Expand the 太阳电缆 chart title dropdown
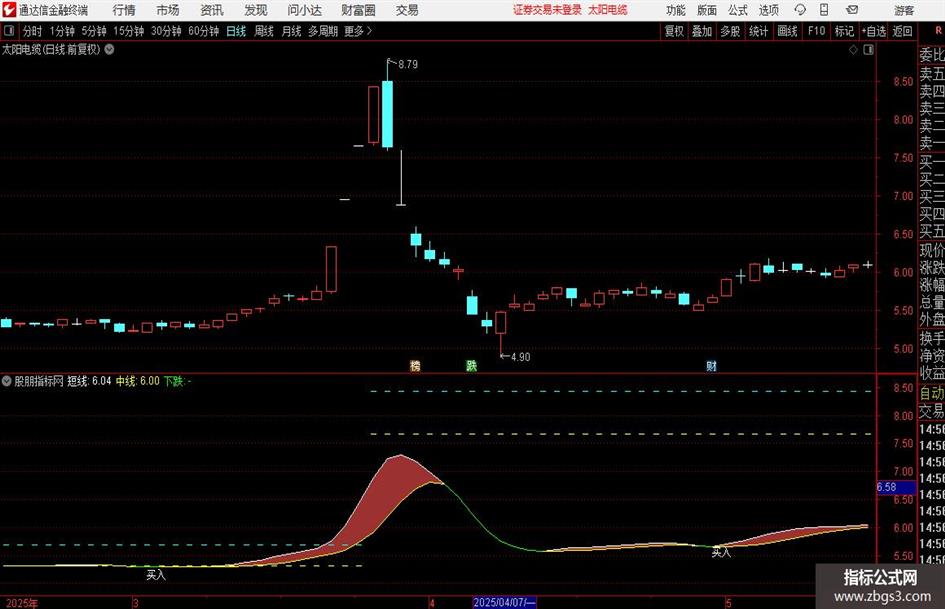Viewport: 945px width, 609px height. [109, 49]
